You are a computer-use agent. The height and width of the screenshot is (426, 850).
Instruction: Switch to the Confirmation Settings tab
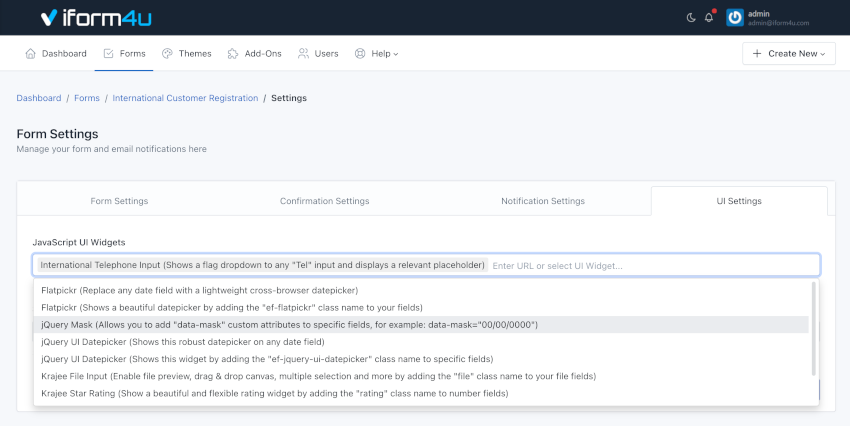coord(324,201)
